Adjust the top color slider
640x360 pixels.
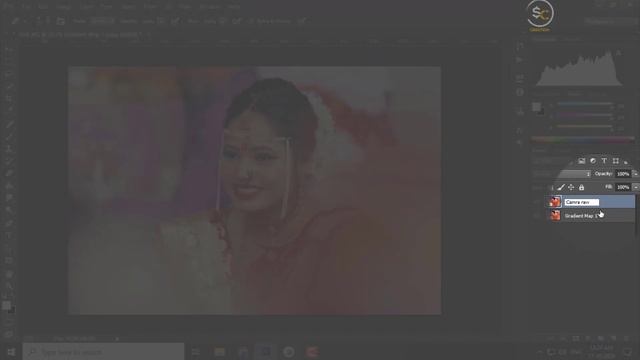[x=584, y=104]
